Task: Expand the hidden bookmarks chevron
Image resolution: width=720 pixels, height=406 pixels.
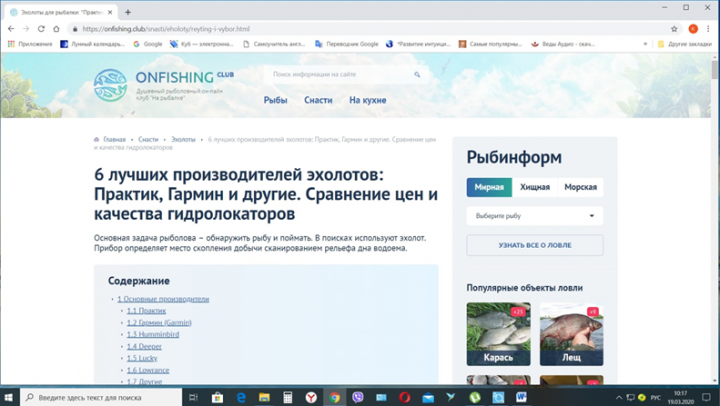Action: pyautogui.click(x=645, y=44)
